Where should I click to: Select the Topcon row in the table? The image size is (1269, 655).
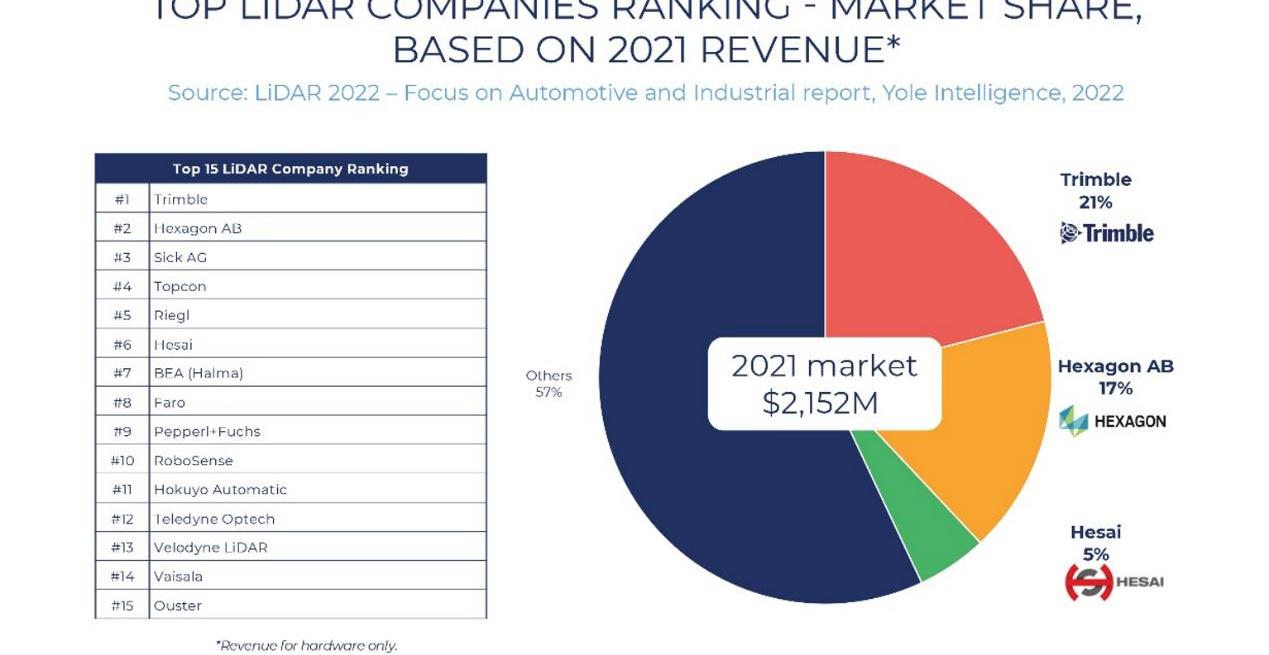[290, 286]
